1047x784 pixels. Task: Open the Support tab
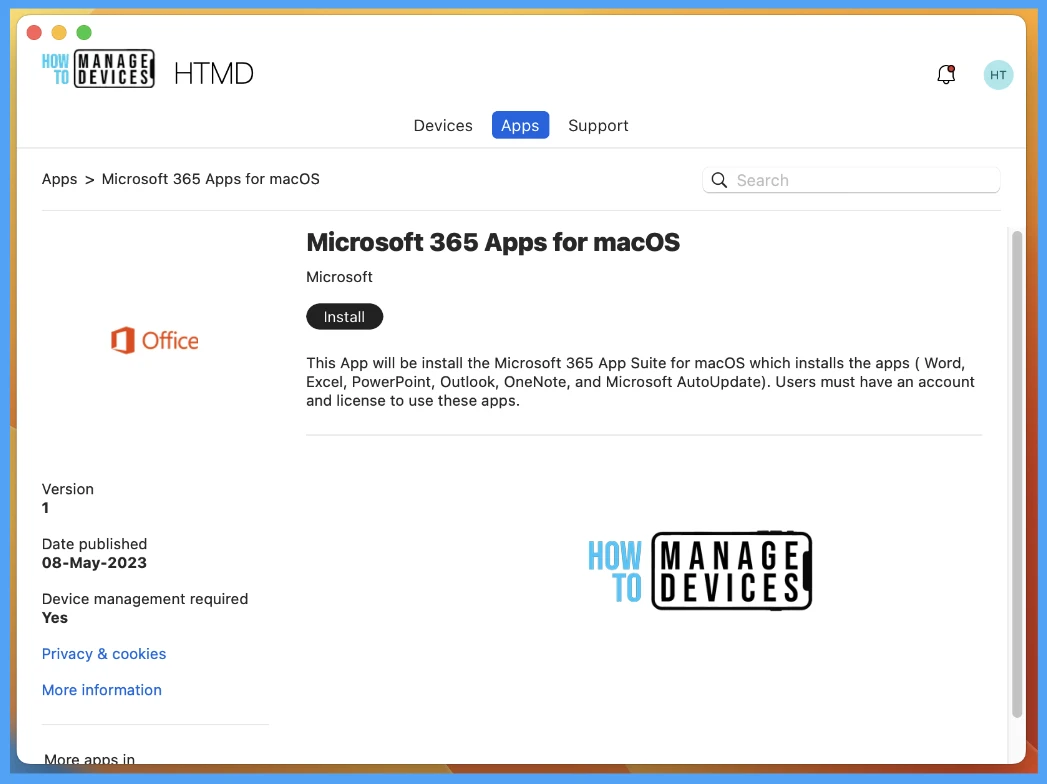coord(598,126)
